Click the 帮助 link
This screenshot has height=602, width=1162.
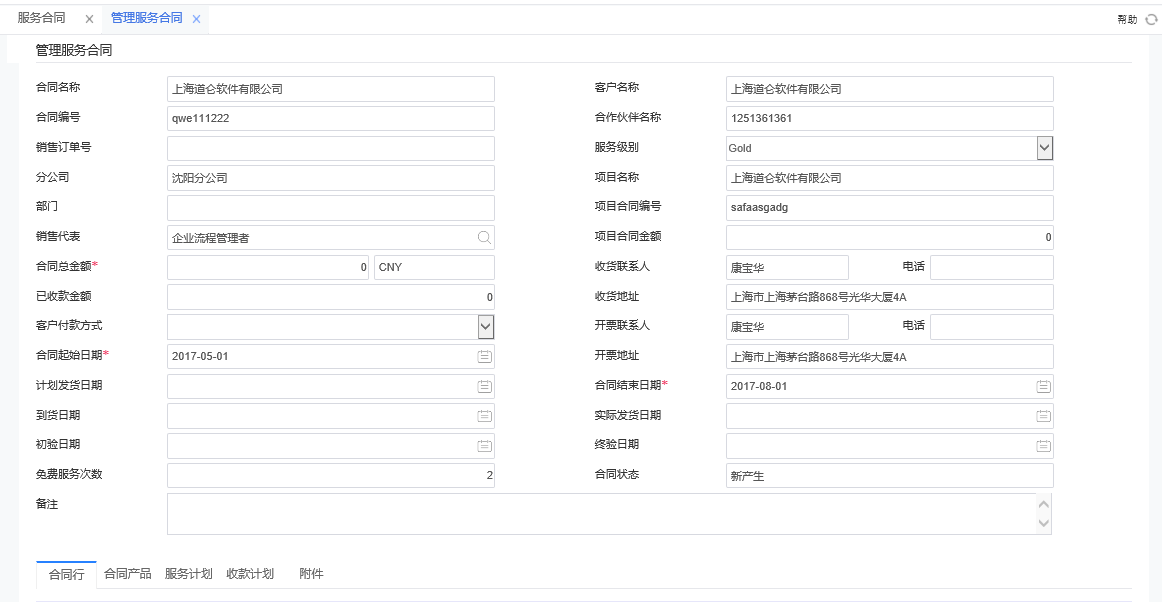pos(1125,18)
